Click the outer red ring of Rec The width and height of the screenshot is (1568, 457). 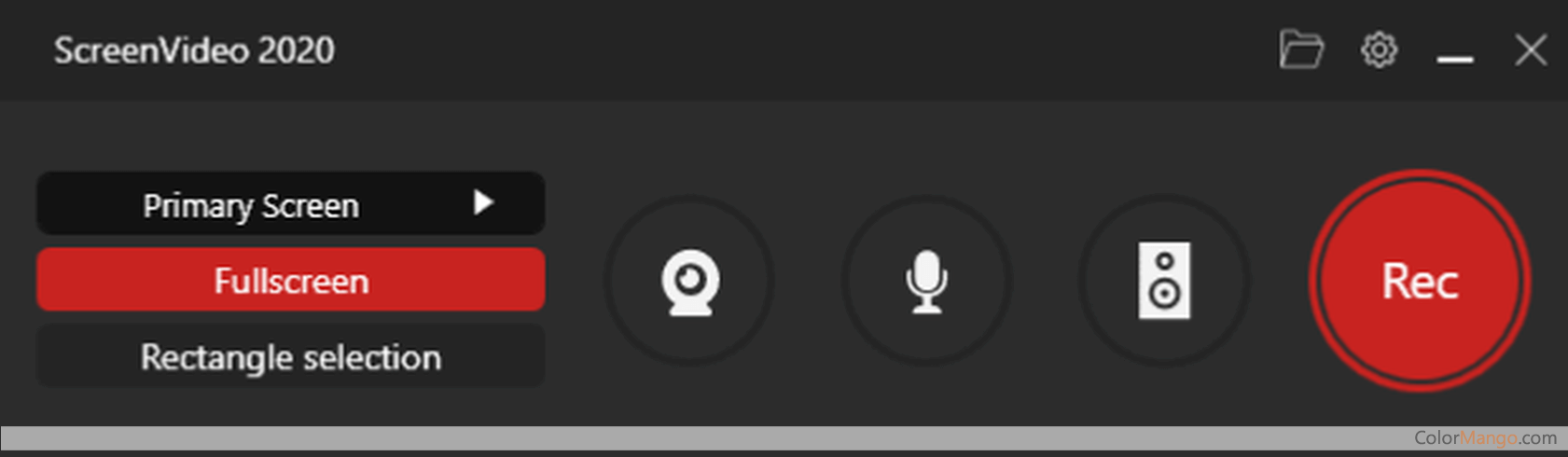(1419, 175)
